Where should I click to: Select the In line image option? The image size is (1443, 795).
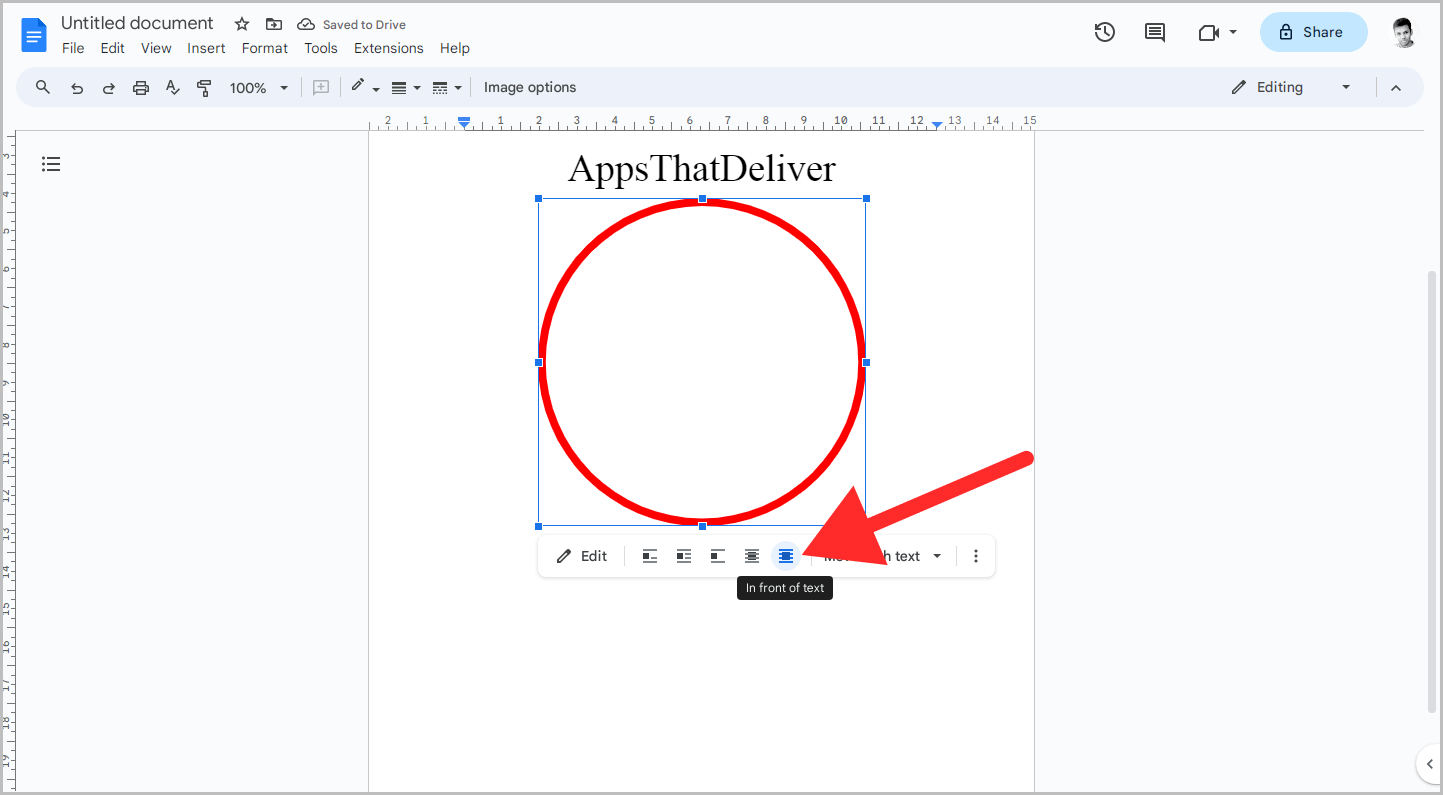pos(650,556)
